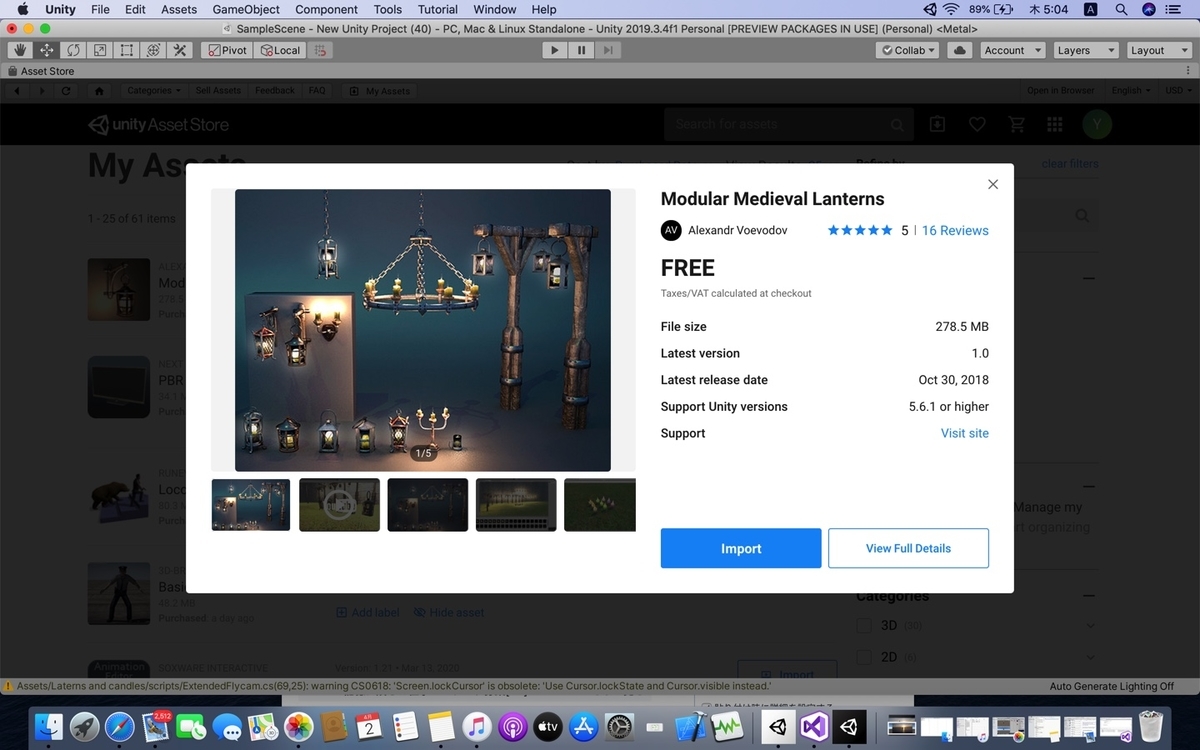Open the Asset Store shopping cart
This screenshot has width=1200, height=750.
coord(1017,124)
